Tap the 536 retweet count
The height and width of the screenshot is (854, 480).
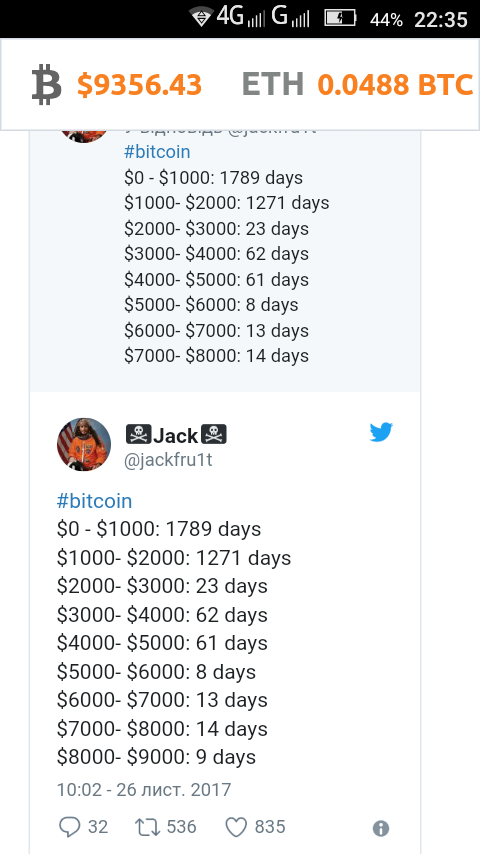[x=181, y=827]
